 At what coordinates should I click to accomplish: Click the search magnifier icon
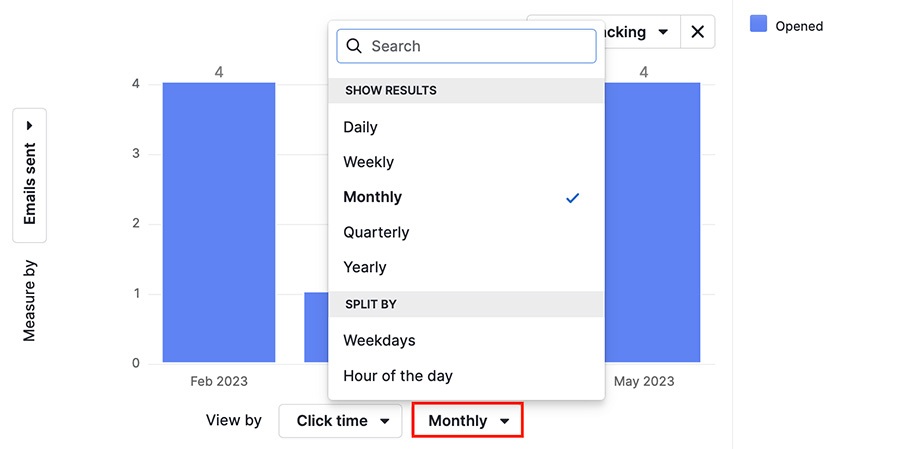(353, 46)
